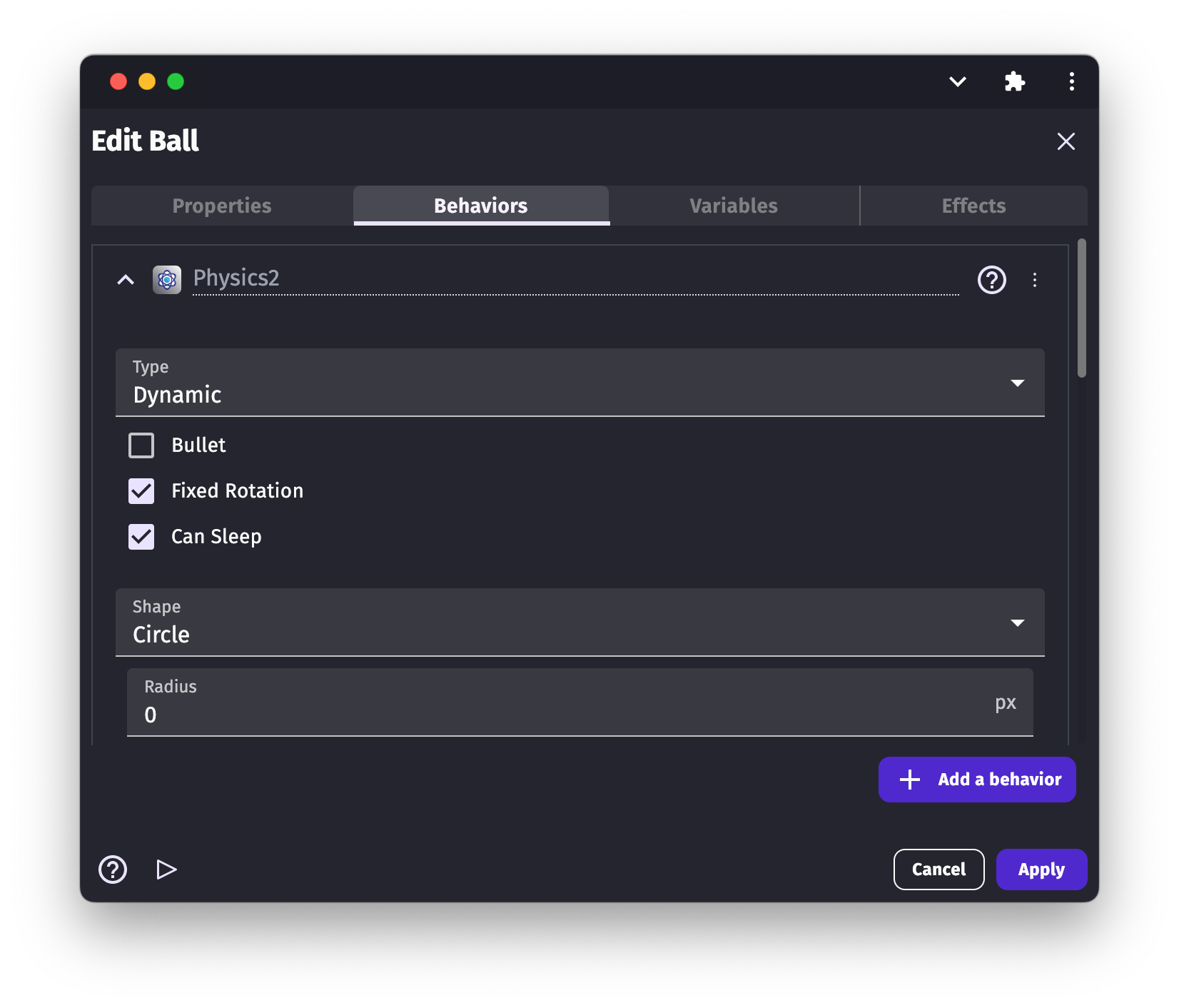Click the title bar chevron down icon
This screenshot has width=1179, height=1008.
click(957, 82)
